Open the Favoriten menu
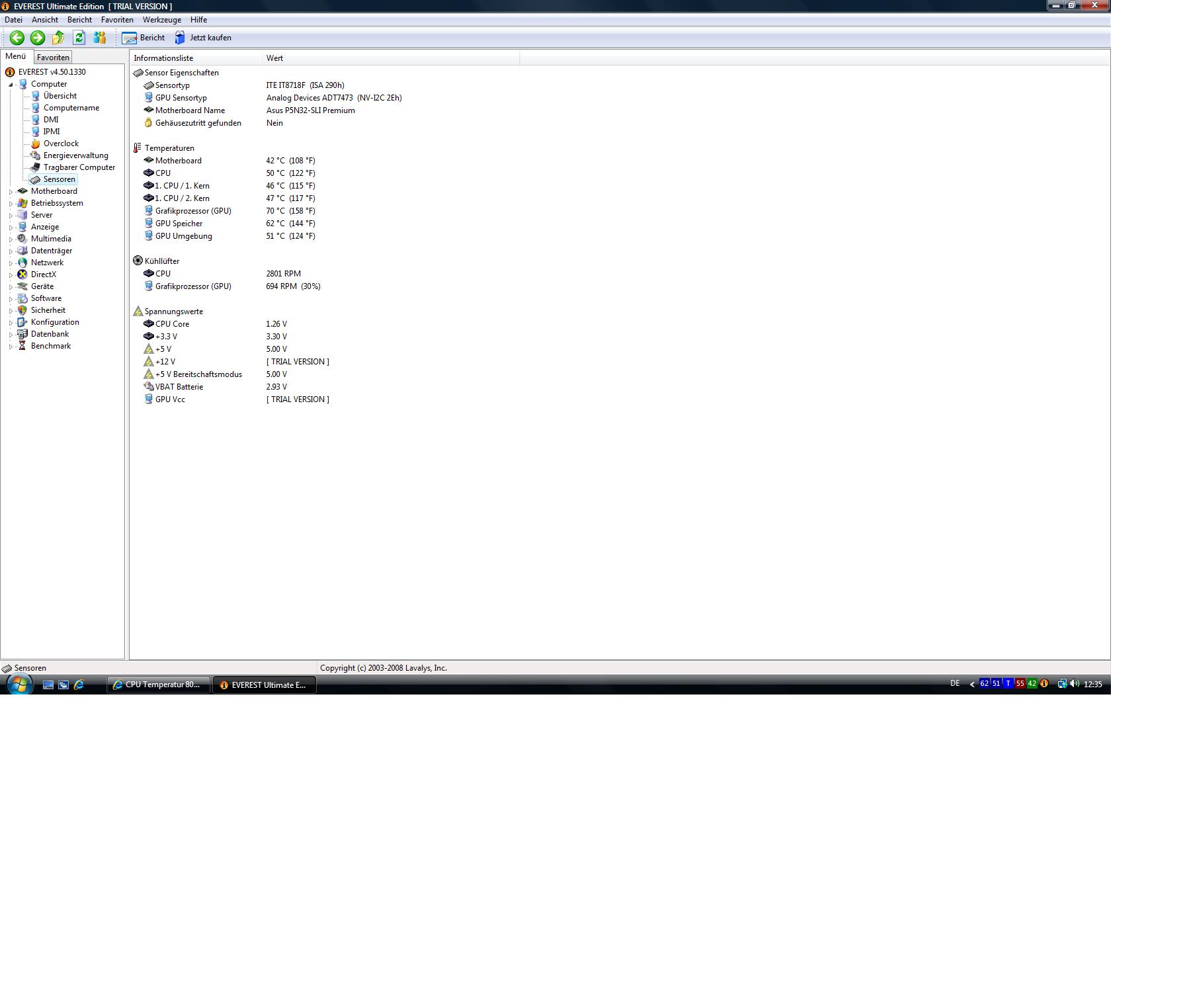Screen dimensions: 1183x1008 point(117,20)
